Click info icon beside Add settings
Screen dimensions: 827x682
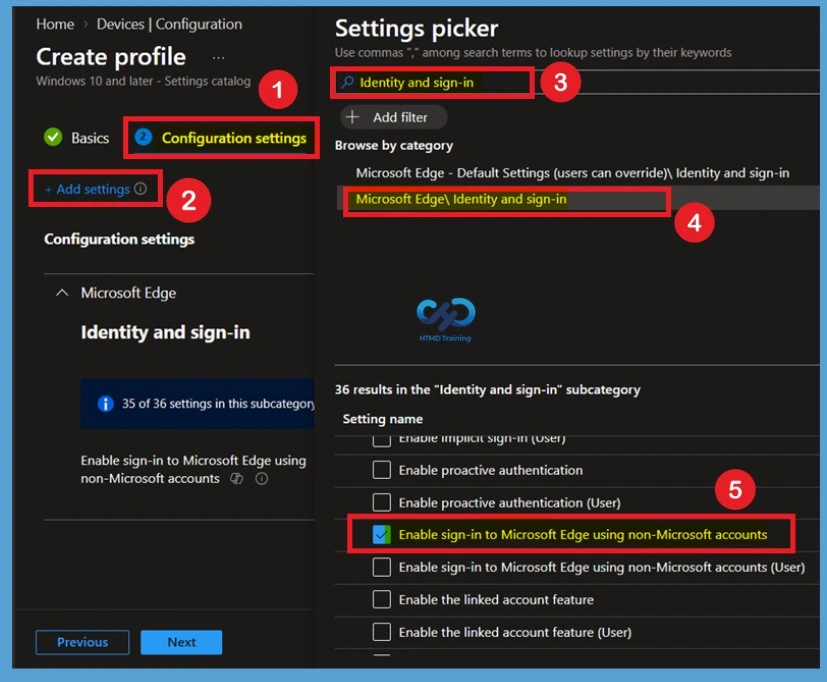pos(140,188)
